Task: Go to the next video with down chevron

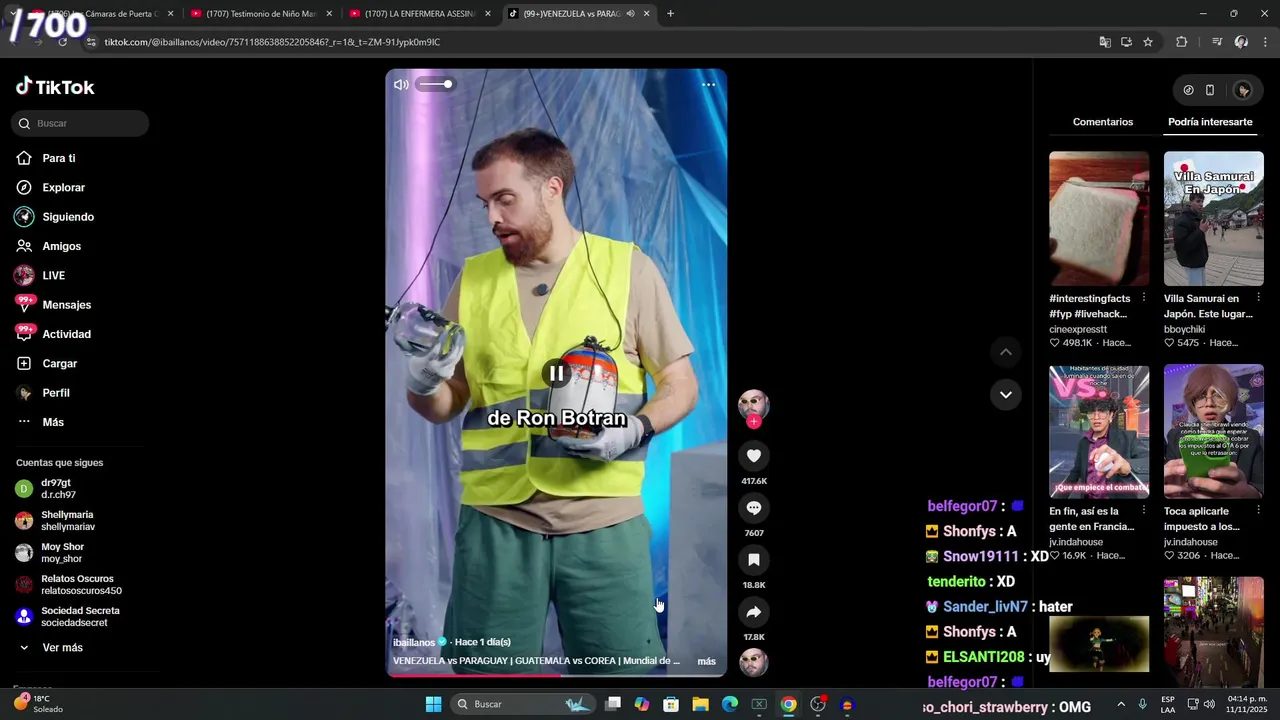Action: (1006, 394)
